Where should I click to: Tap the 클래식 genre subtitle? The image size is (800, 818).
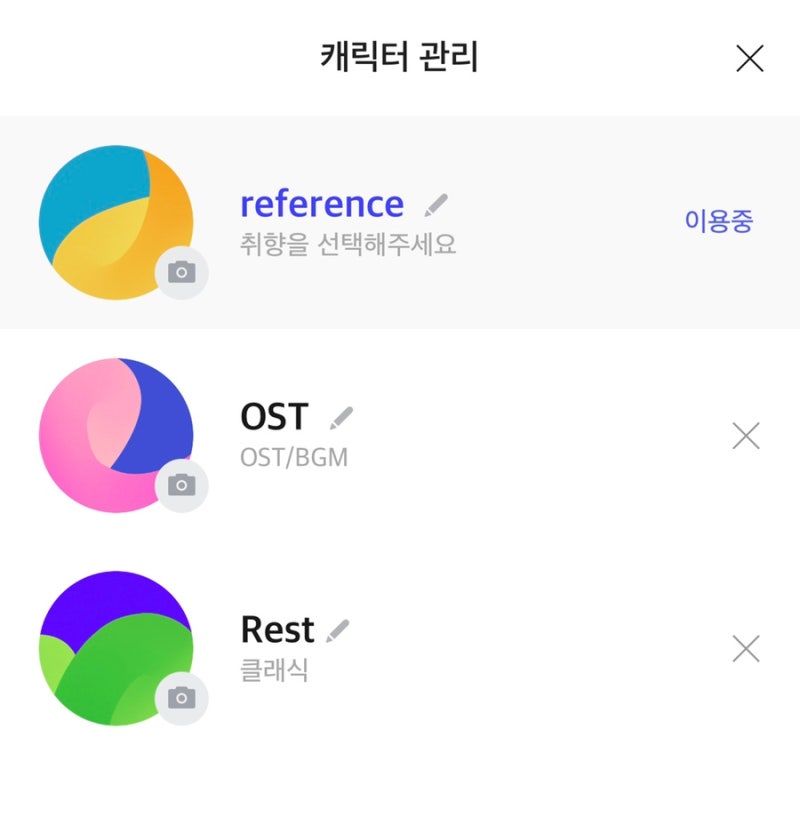[x=274, y=670]
